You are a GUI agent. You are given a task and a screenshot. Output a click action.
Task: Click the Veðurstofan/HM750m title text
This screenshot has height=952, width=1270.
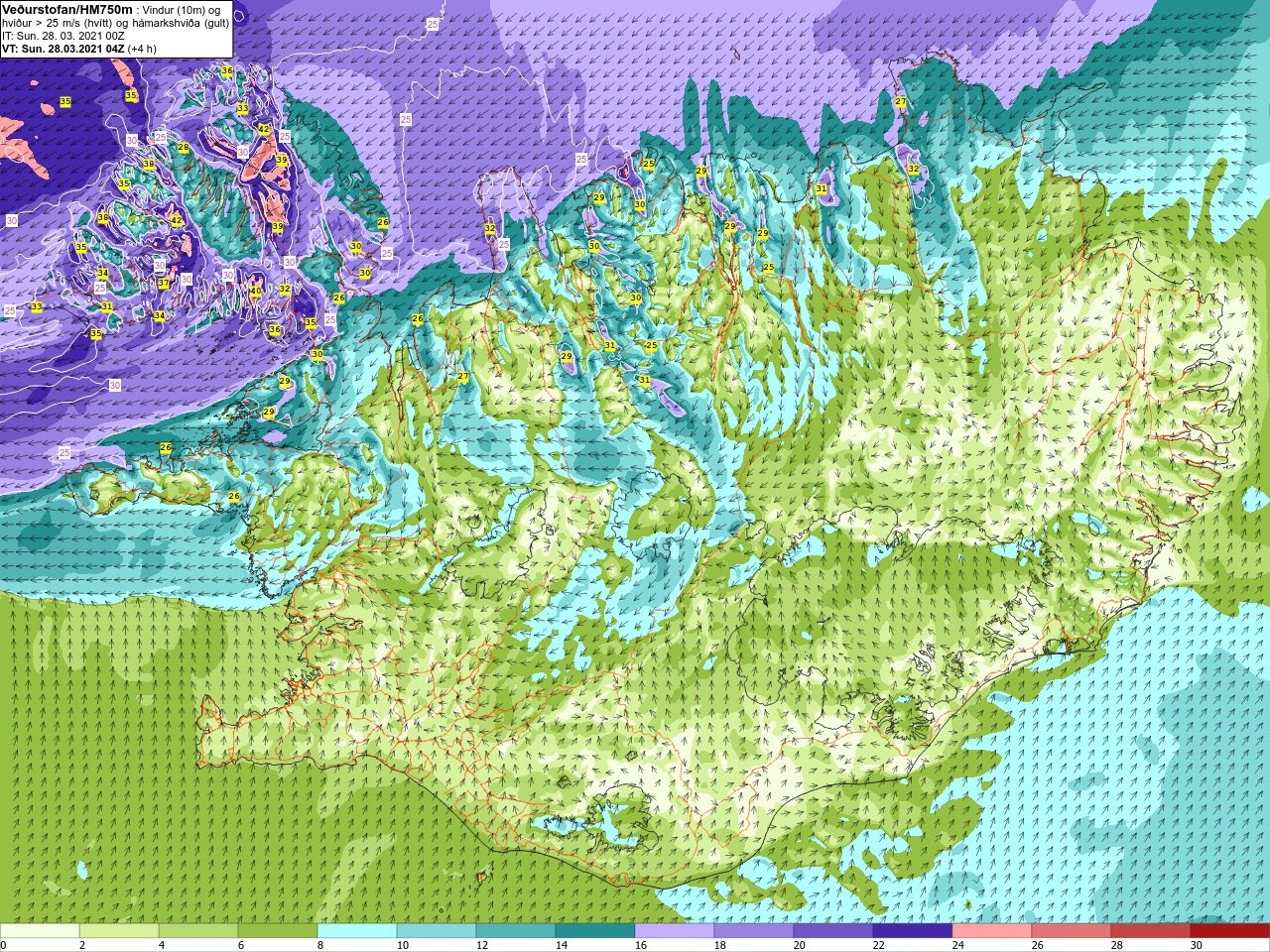tap(65, 9)
